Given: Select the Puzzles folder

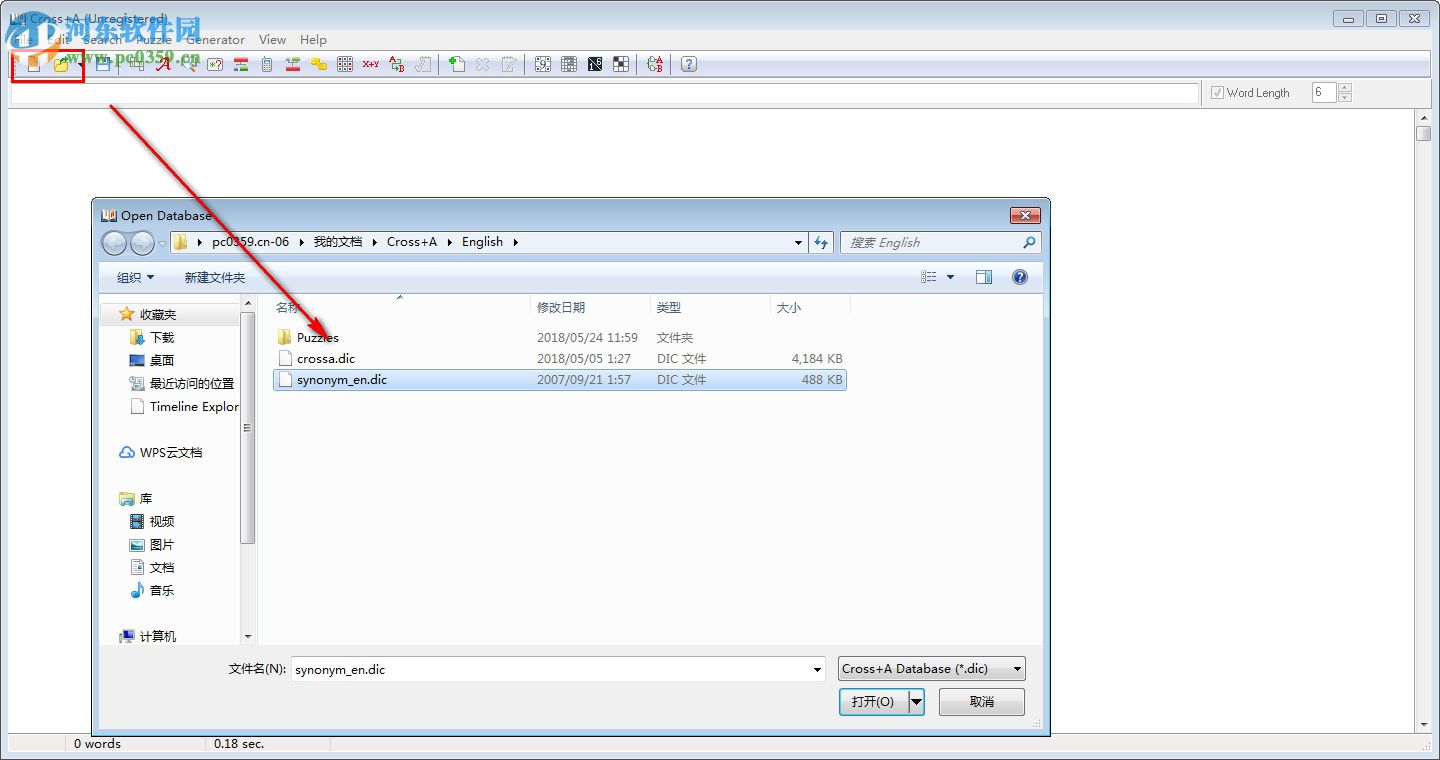Looking at the screenshot, I should 317,337.
